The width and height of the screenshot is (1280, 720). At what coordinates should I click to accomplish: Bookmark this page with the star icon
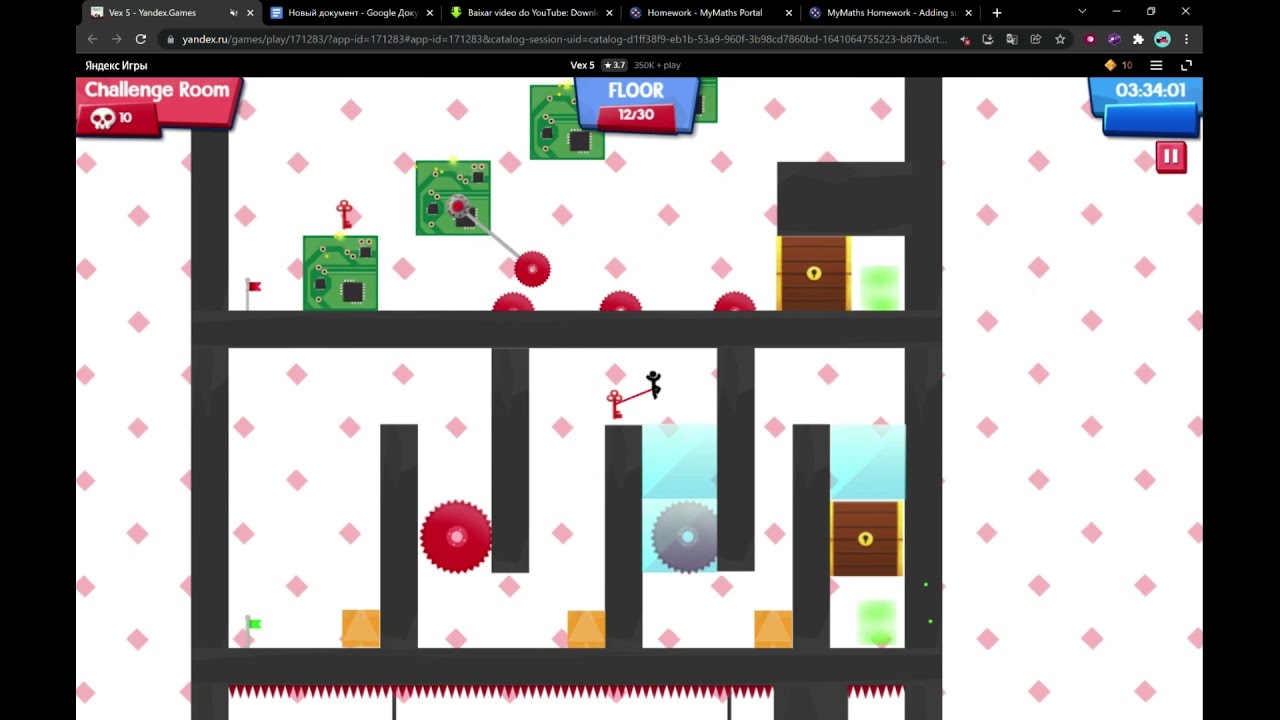[1059, 39]
